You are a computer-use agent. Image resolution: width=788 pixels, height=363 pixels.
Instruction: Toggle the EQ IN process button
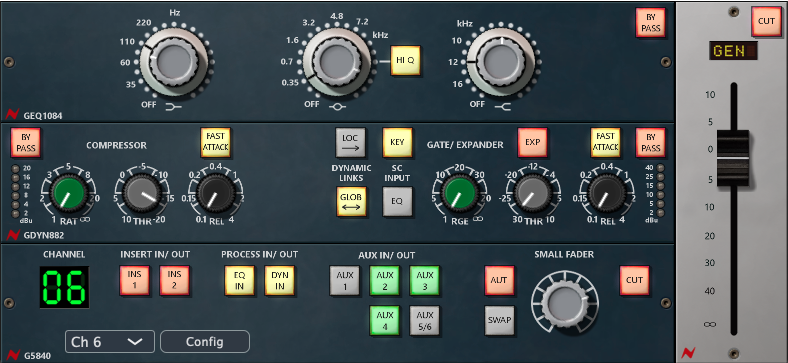click(239, 281)
